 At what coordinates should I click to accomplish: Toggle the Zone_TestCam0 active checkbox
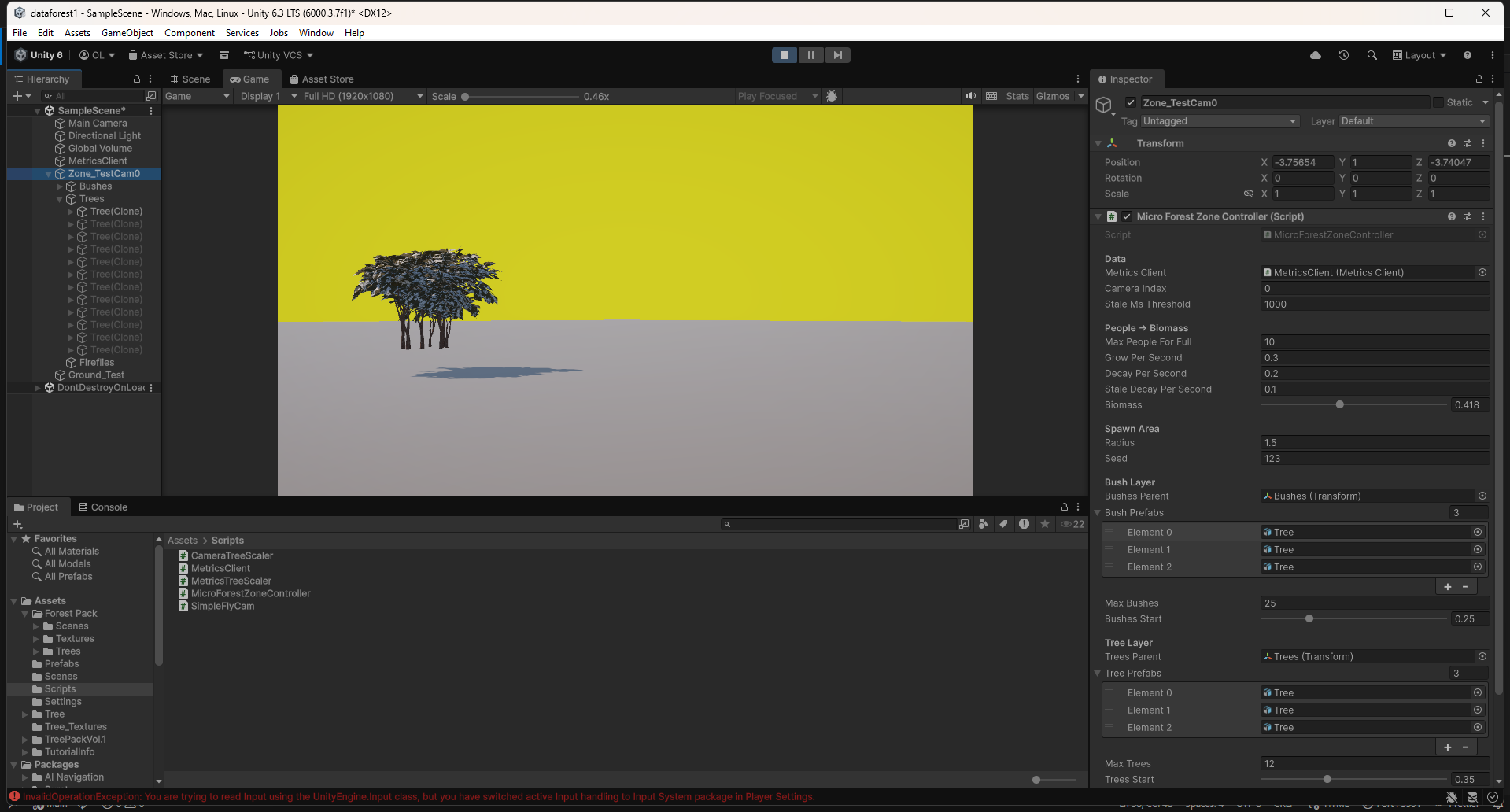pos(1131,102)
